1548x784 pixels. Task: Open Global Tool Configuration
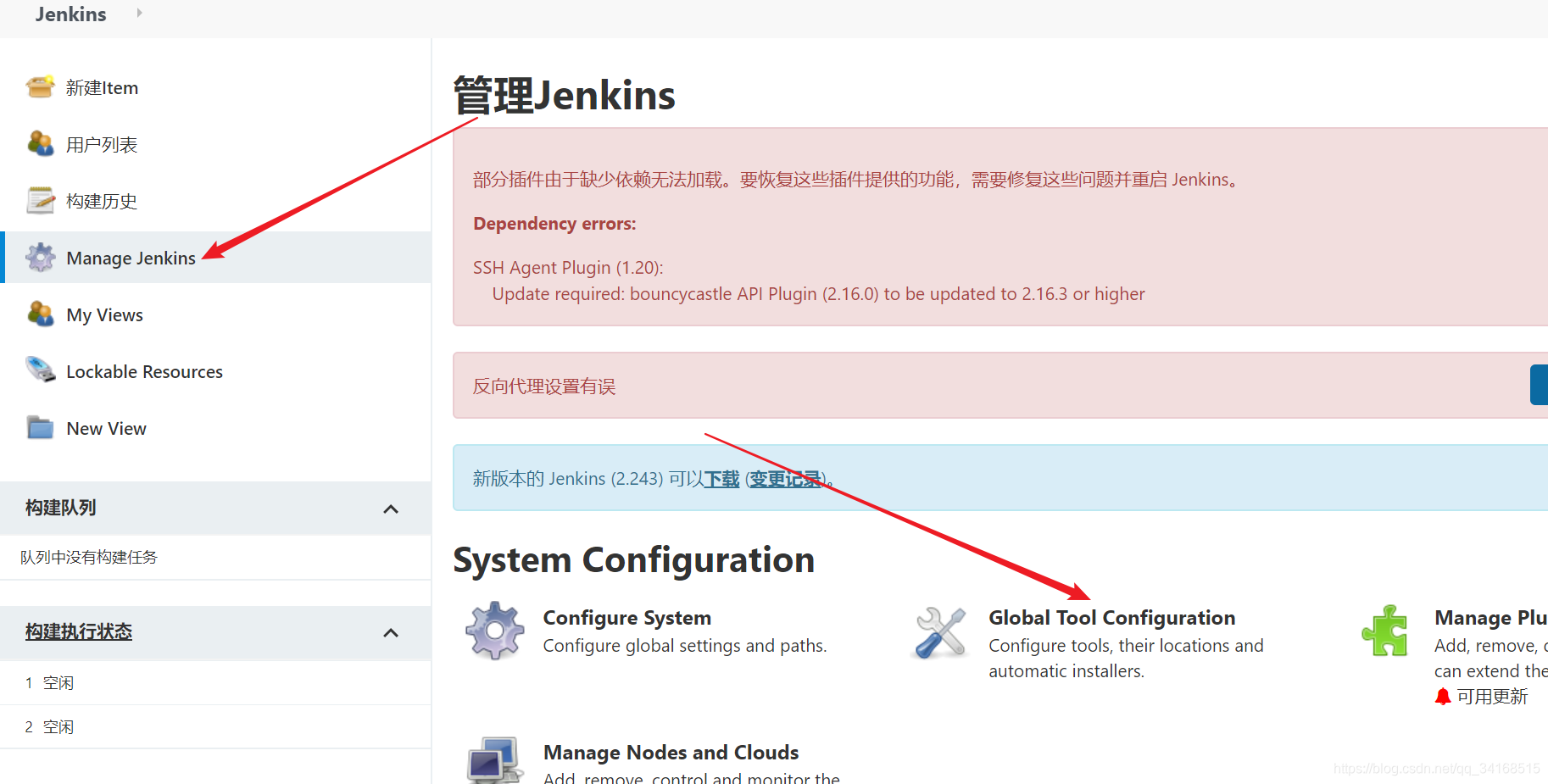pos(1112,618)
